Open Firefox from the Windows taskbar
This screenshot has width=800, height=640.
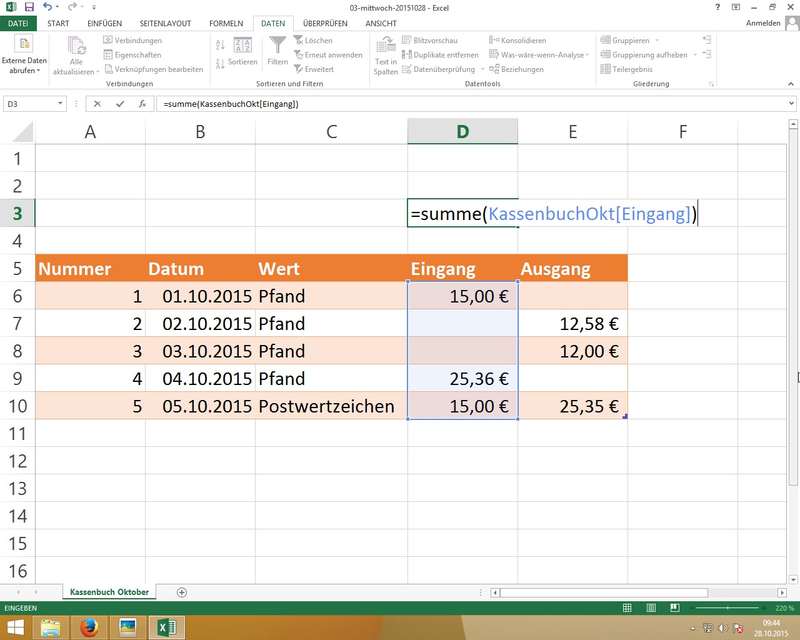point(88,627)
